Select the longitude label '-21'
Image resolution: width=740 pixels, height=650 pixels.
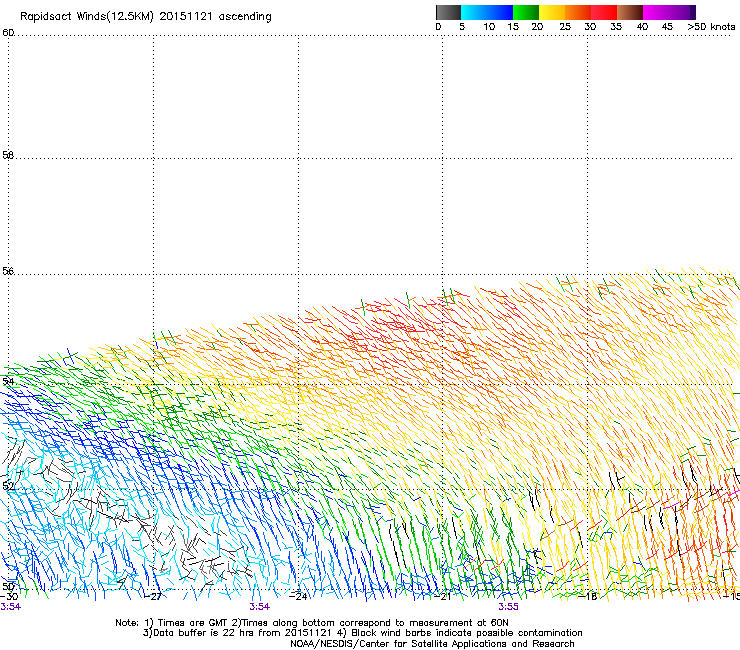(x=443, y=597)
